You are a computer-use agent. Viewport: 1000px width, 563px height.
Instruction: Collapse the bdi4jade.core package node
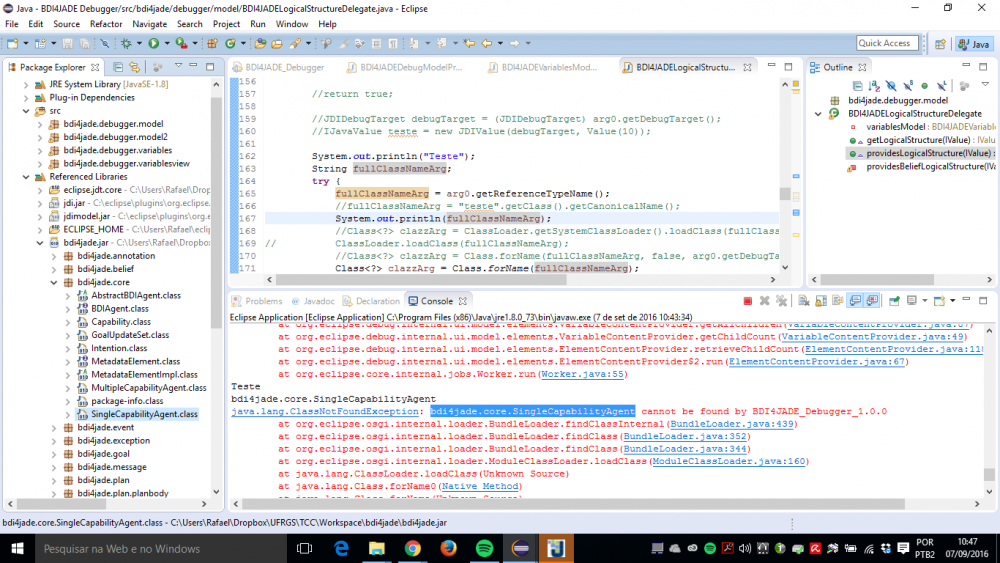pyautogui.click(x=54, y=282)
